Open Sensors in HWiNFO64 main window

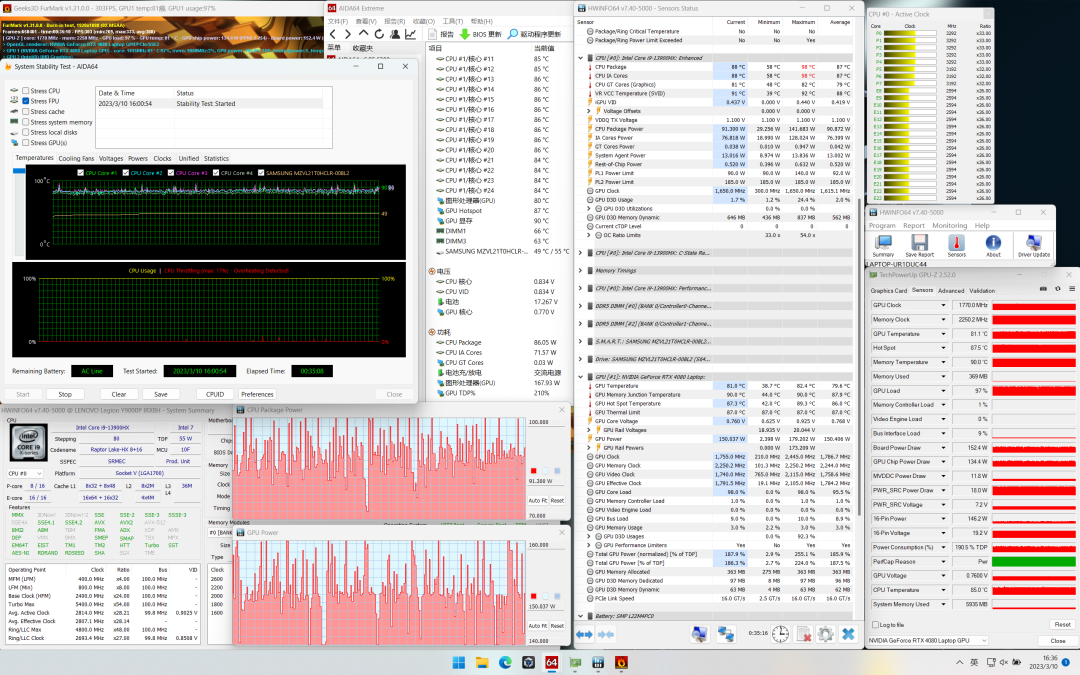coord(956,245)
